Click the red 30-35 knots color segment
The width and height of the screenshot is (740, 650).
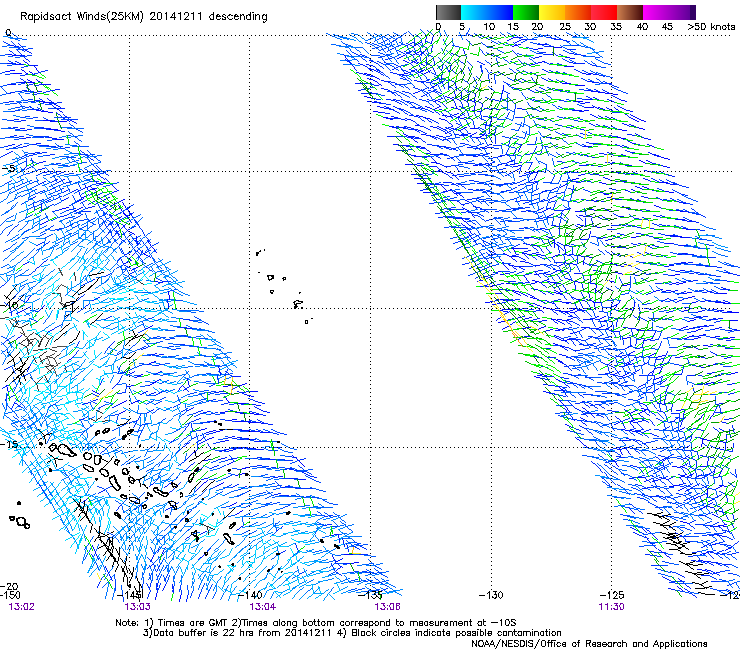click(x=604, y=12)
